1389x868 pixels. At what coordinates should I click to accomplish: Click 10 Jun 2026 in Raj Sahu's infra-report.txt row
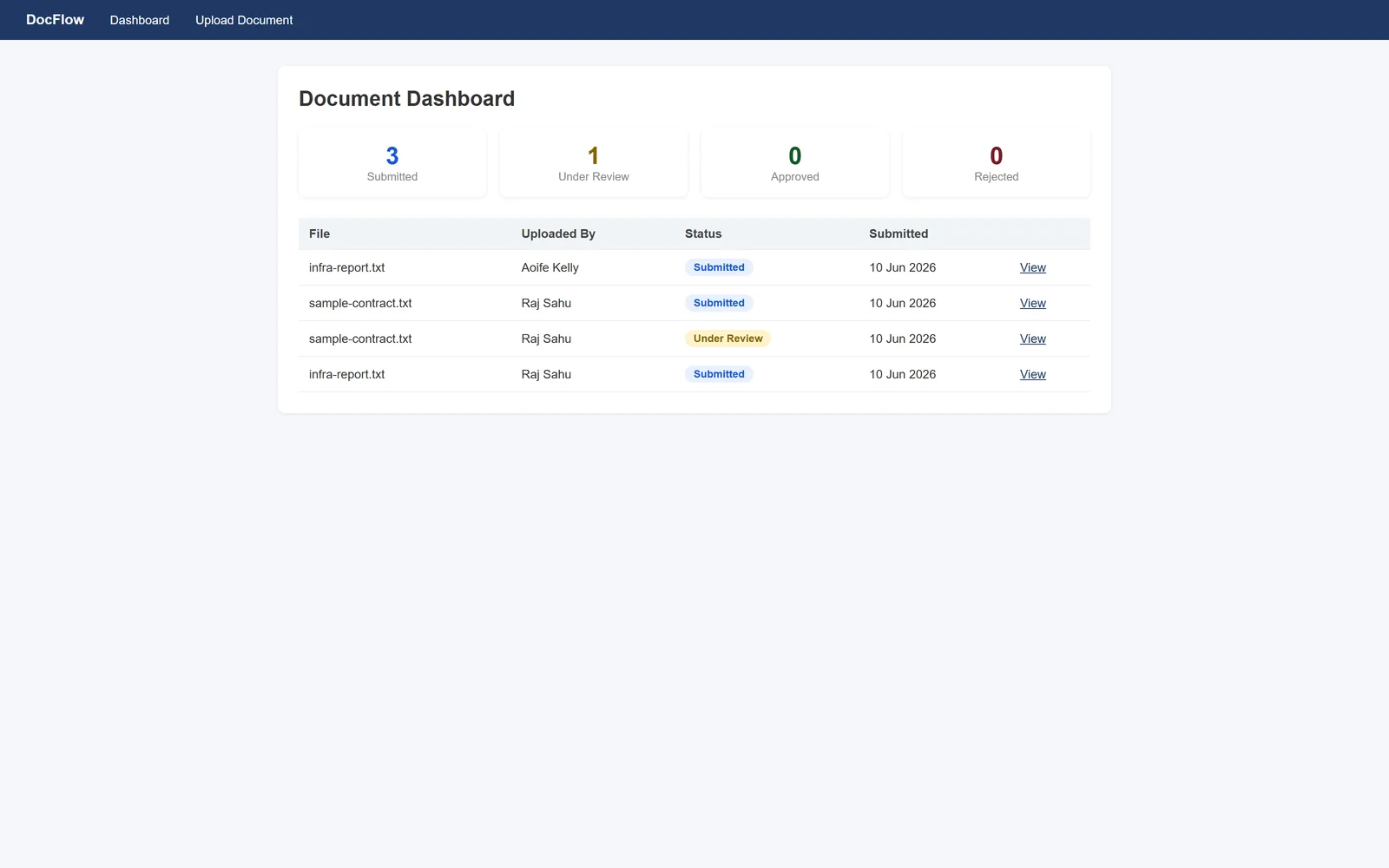pos(903,374)
